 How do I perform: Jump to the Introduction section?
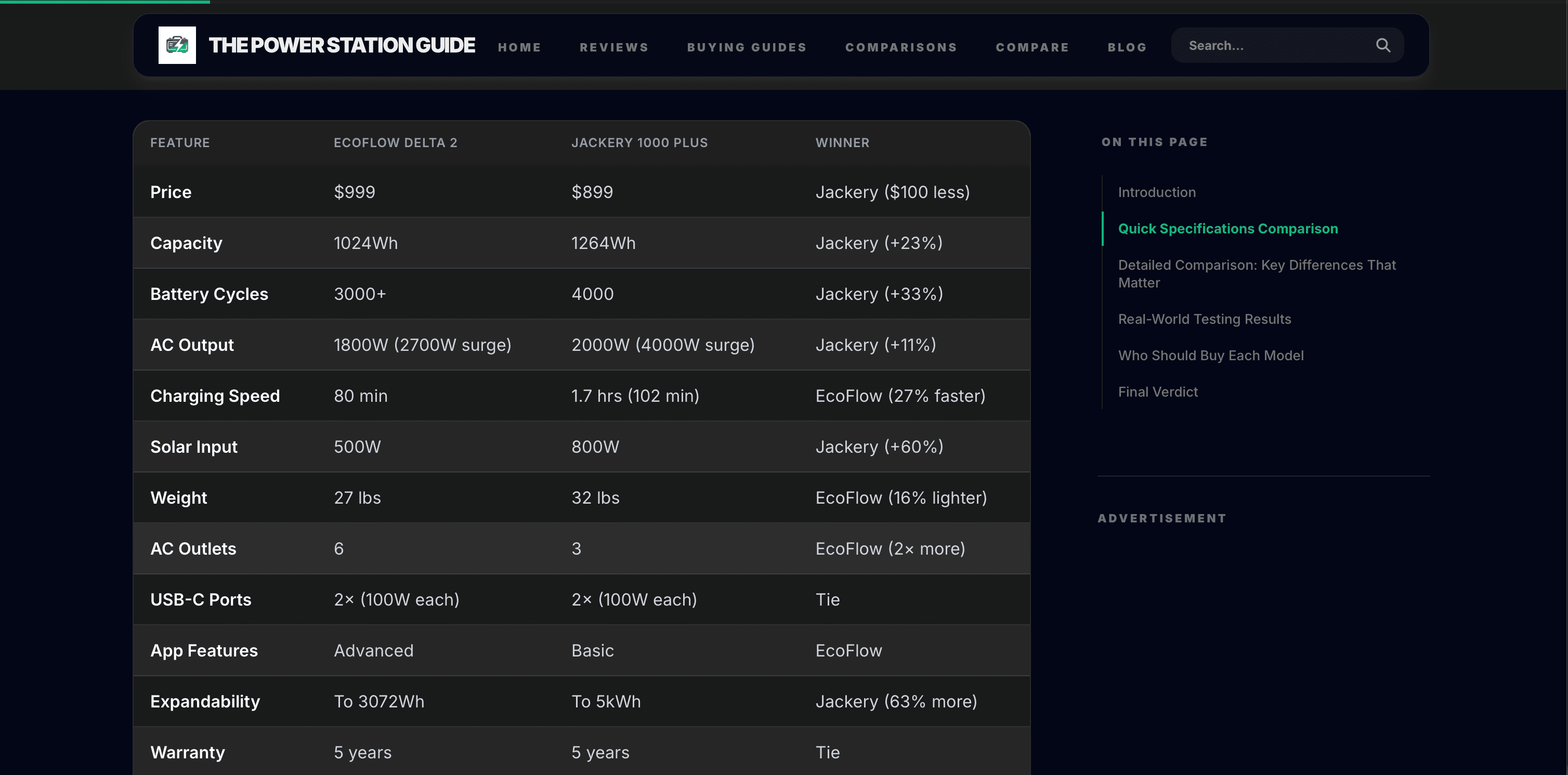coord(1157,192)
